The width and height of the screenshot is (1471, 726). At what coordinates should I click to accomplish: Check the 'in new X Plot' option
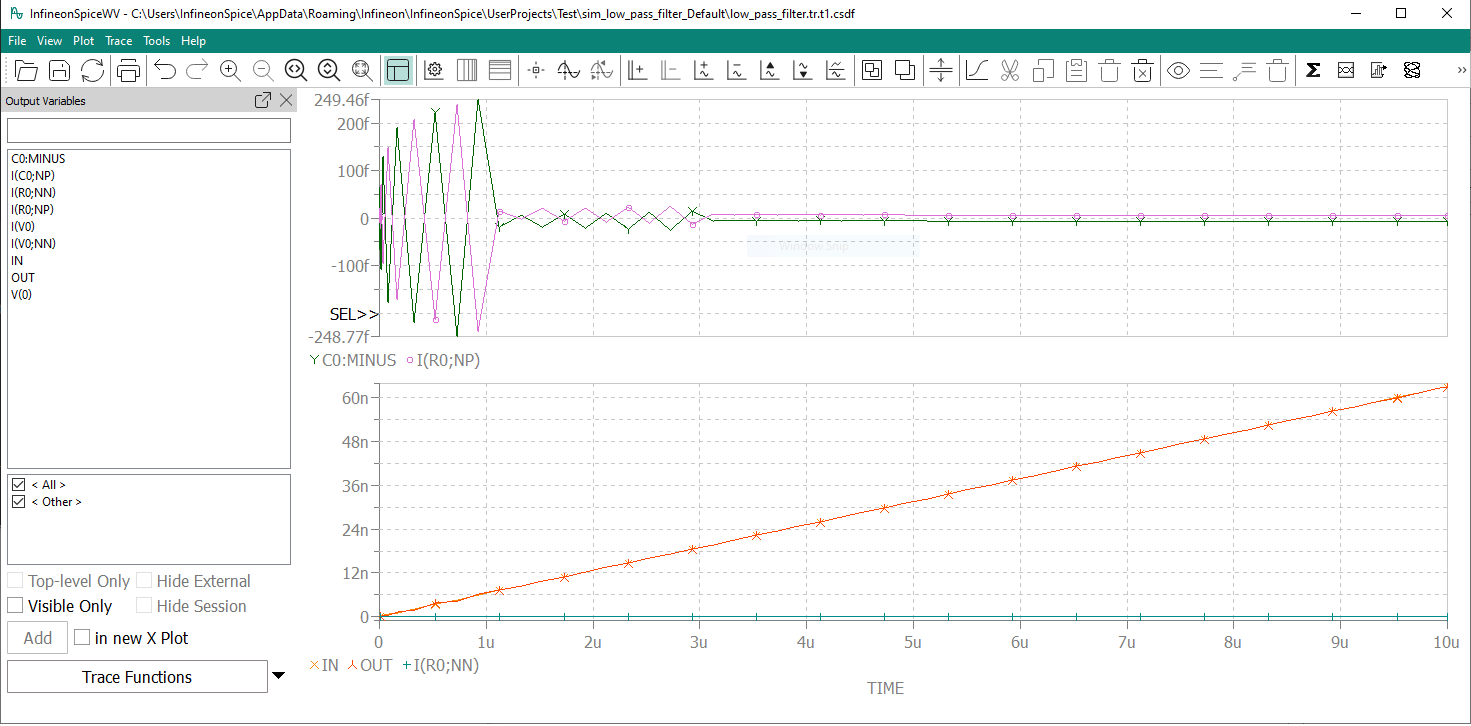click(x=82, y=638)
